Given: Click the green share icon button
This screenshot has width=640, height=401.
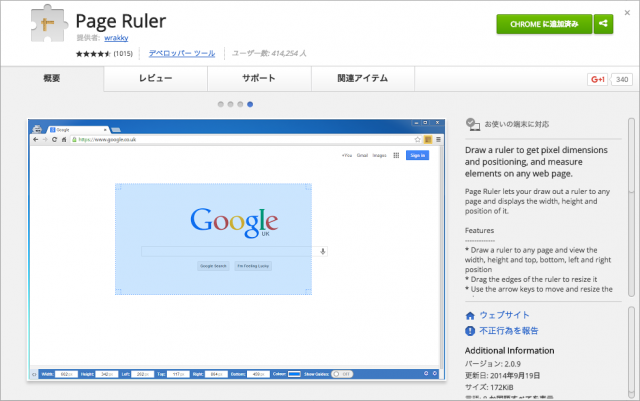Looking at the screenshot, I should tap(603, 24).
